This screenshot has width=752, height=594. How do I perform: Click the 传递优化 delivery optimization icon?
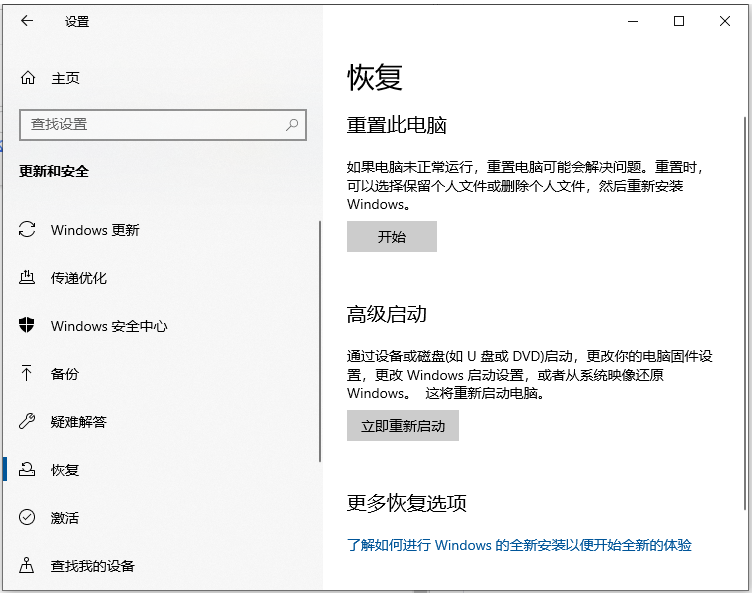28,278
